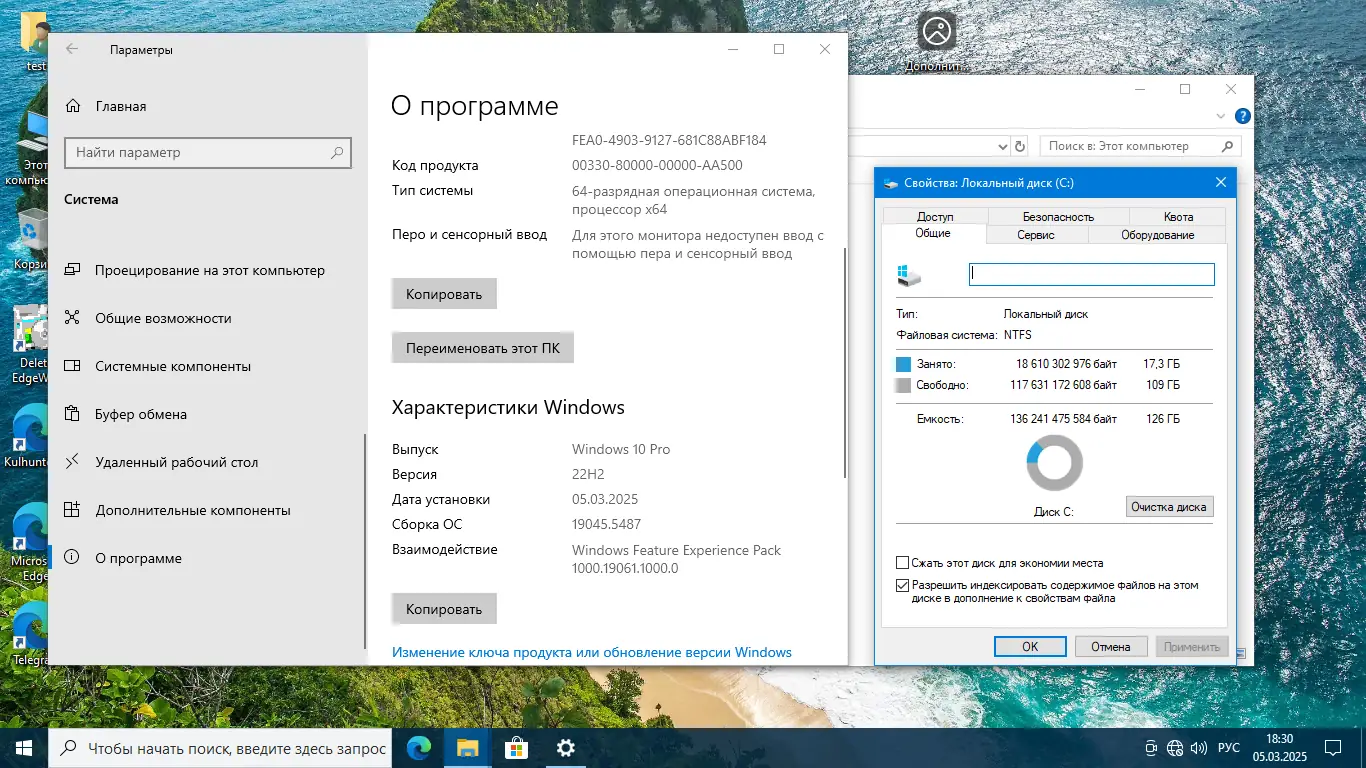Image resolution: width=1366 pixels, height=768 pixels.
Task: Click the Settings gear on the taskbar
Action: click(x=565, y=748)
